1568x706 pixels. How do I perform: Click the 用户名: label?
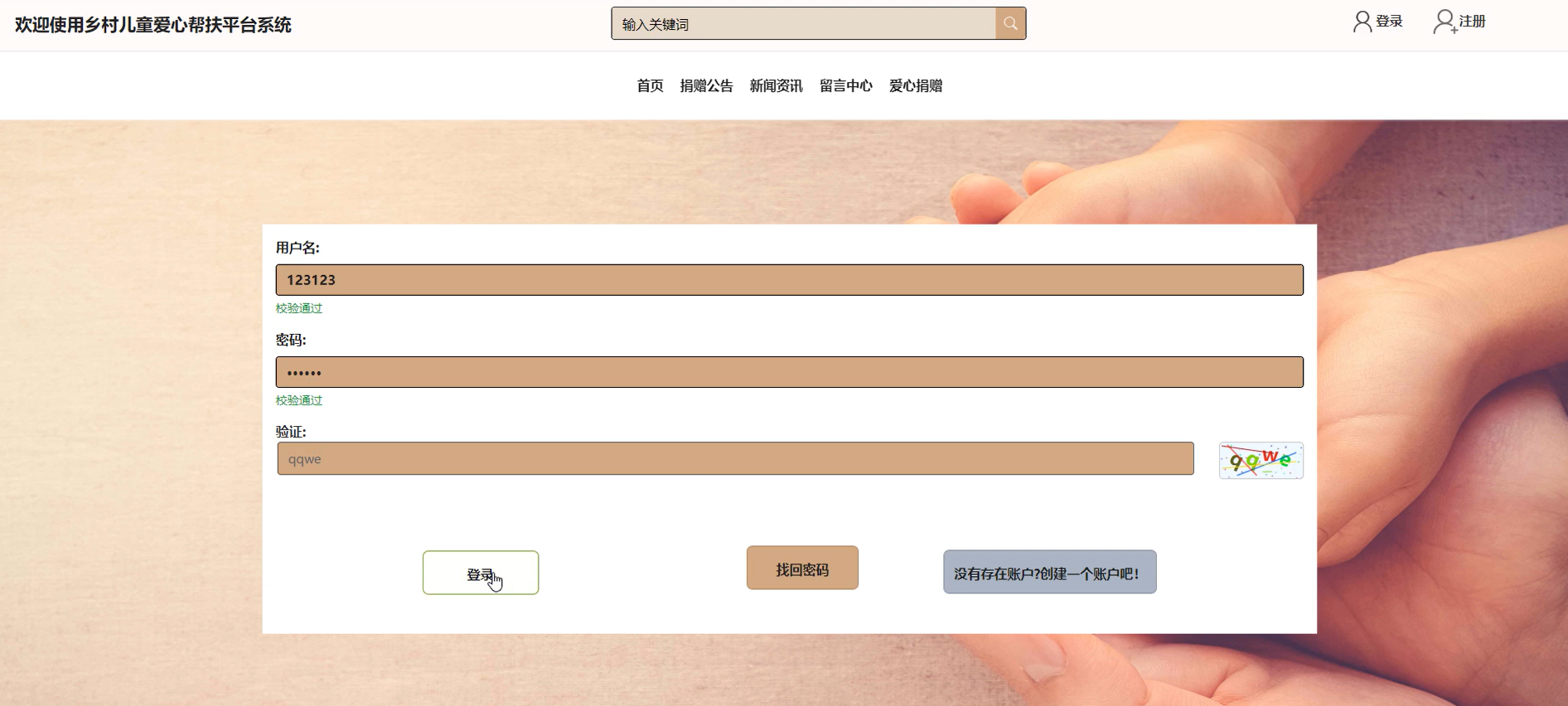click(x=298, y=248)
